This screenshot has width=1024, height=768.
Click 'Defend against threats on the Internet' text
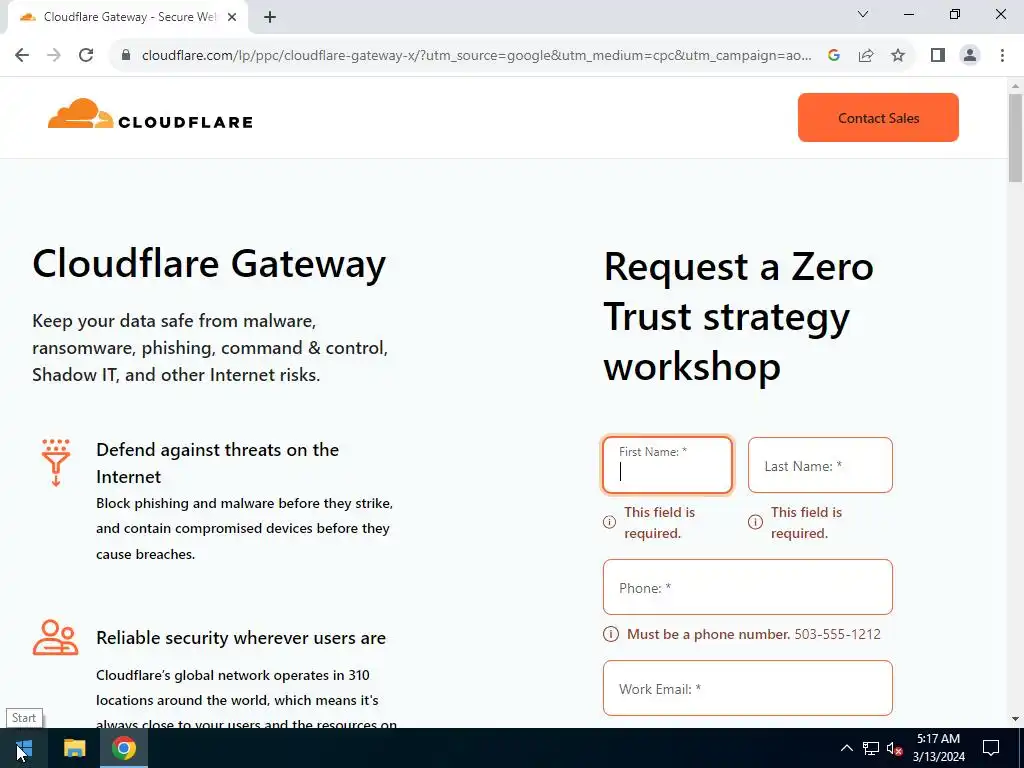(217, 463)
